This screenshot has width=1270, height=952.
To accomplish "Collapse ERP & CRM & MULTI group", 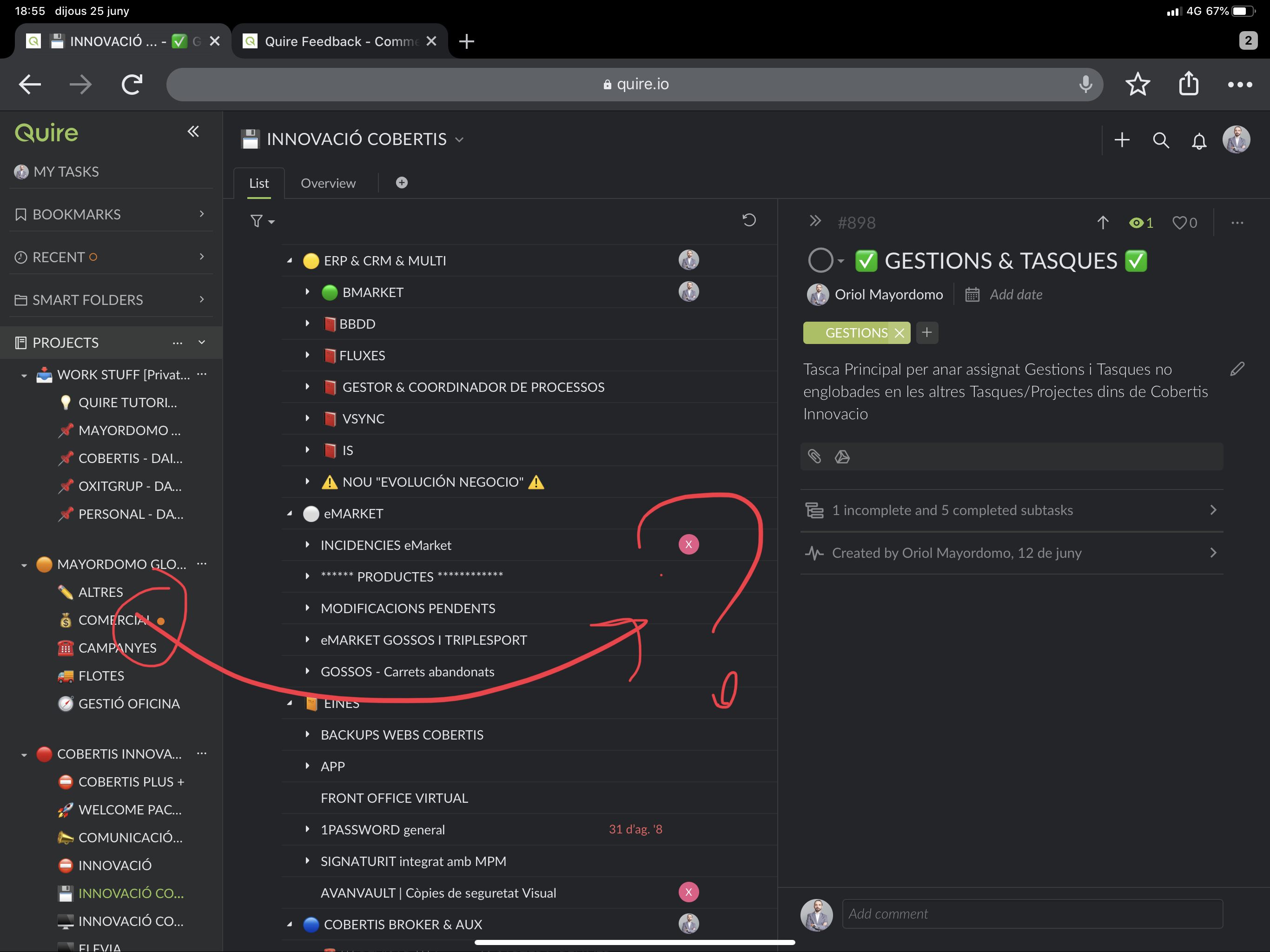I will tap(290, 261).
